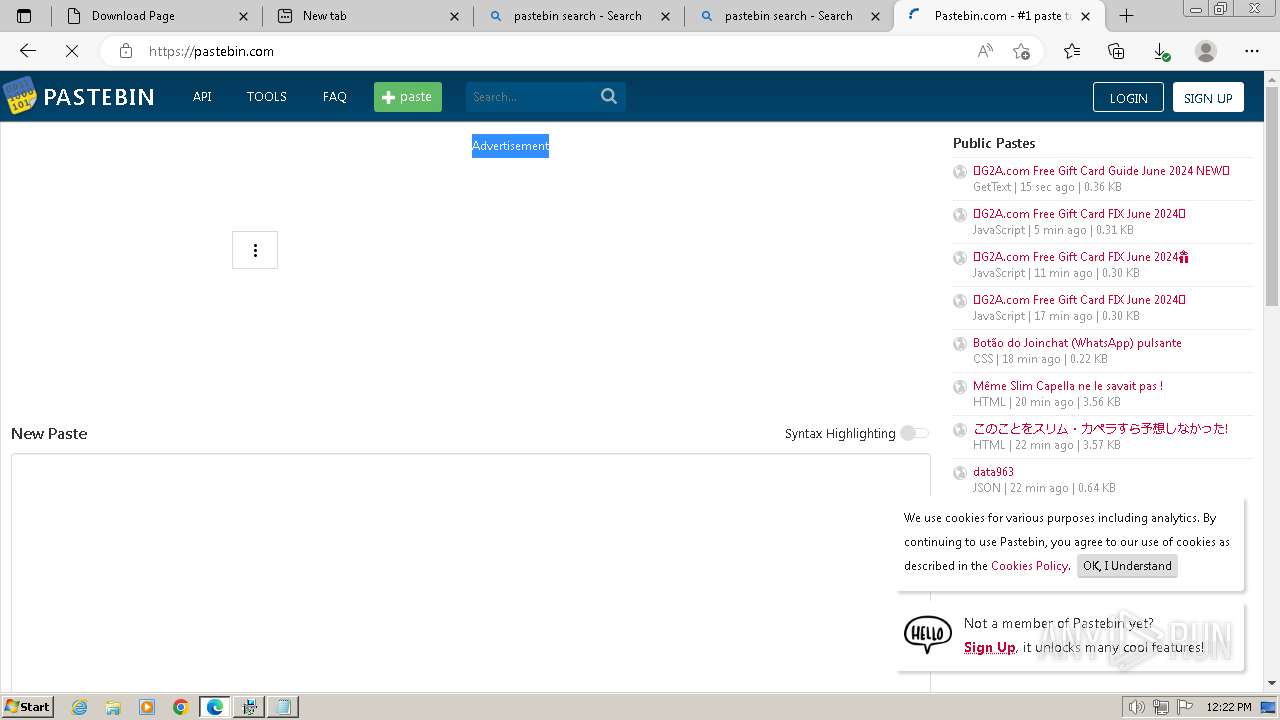The height and width of the screenshot is (720, 1280).
Task: Open the Japanese-titled HTML paste link
Action: pos(1100,429)
